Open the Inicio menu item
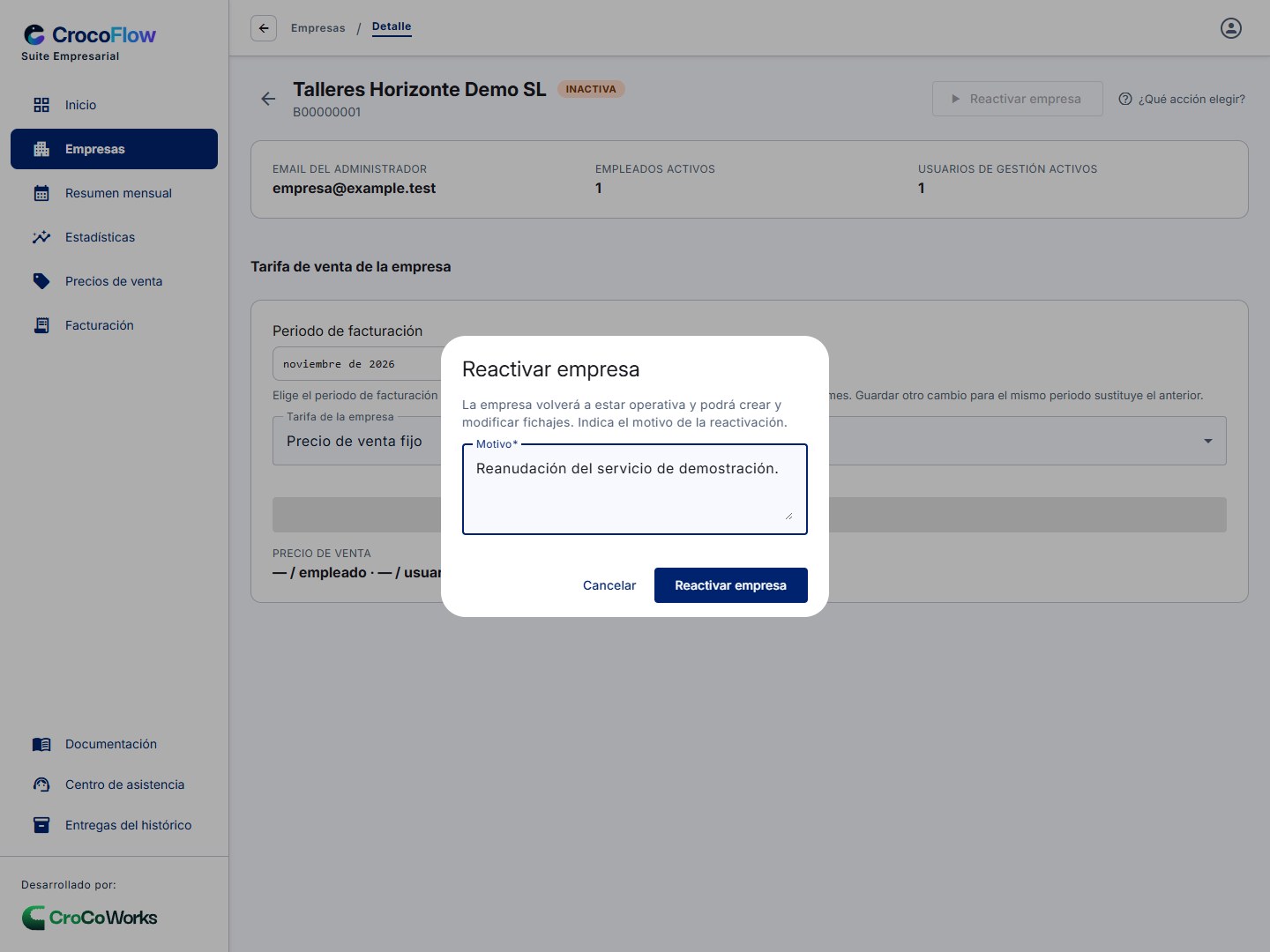The width and height of the screenshot is (1270, 952). point(114,105)
